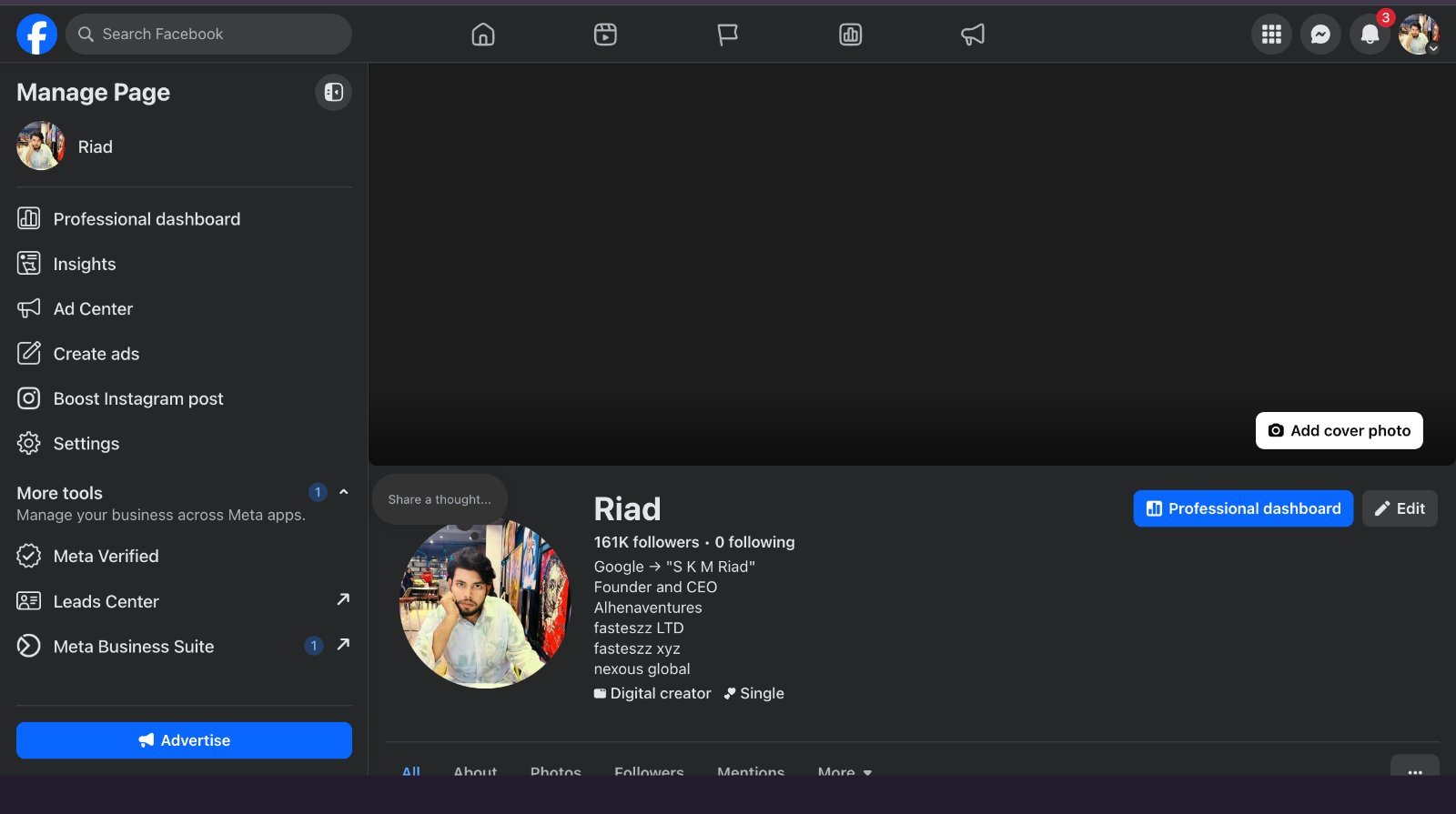Viewport: 1456px width, 814px height.
Task: Click Meta Business Suite external arrow icon
Action: point(343,644)
